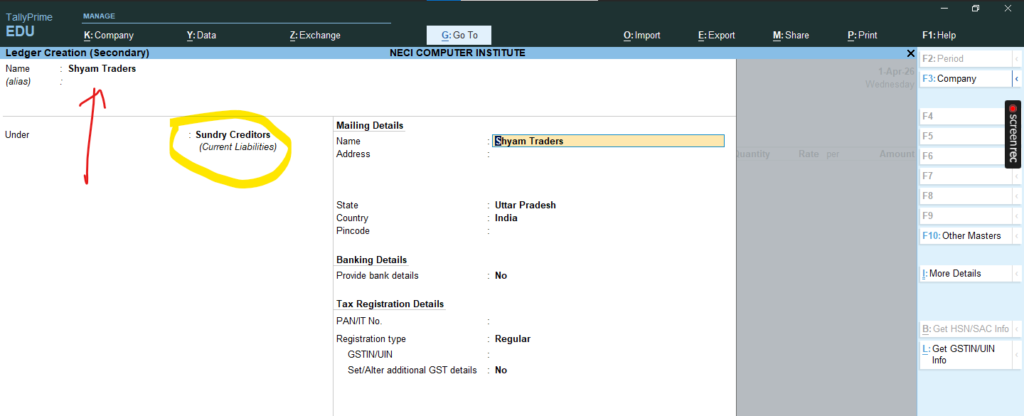
Task: Click the G: Go To button
Action: coord(458,35)
